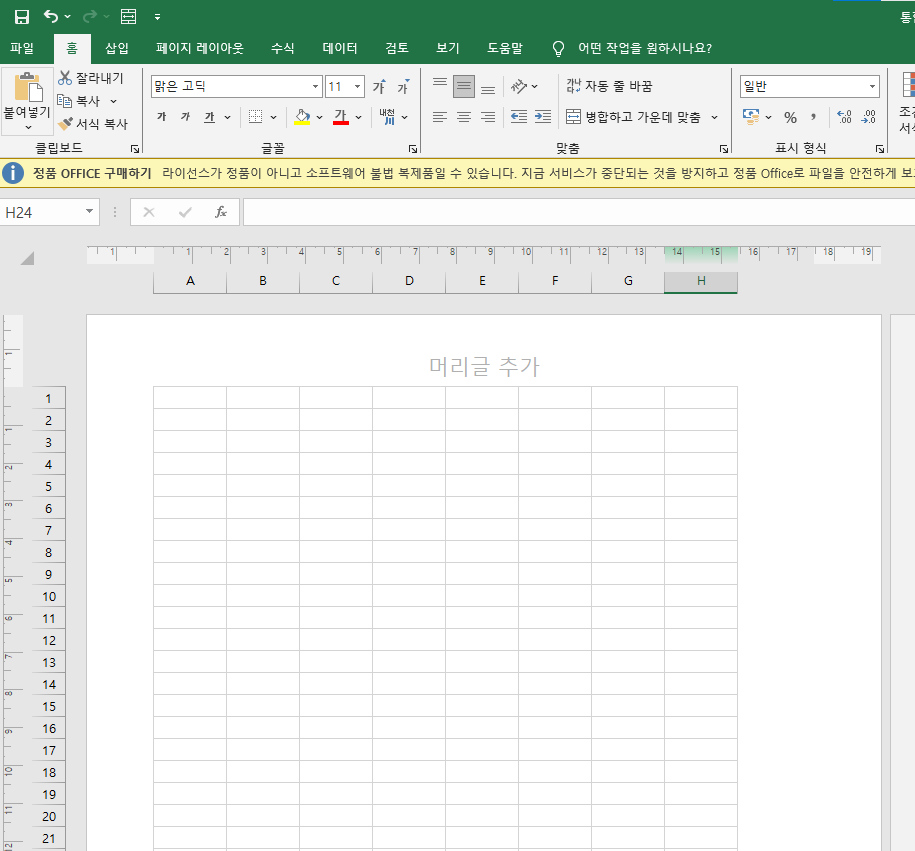Click the Undo arrow icon
Viewport: 915px width, 851px height.
click(51, 16)
